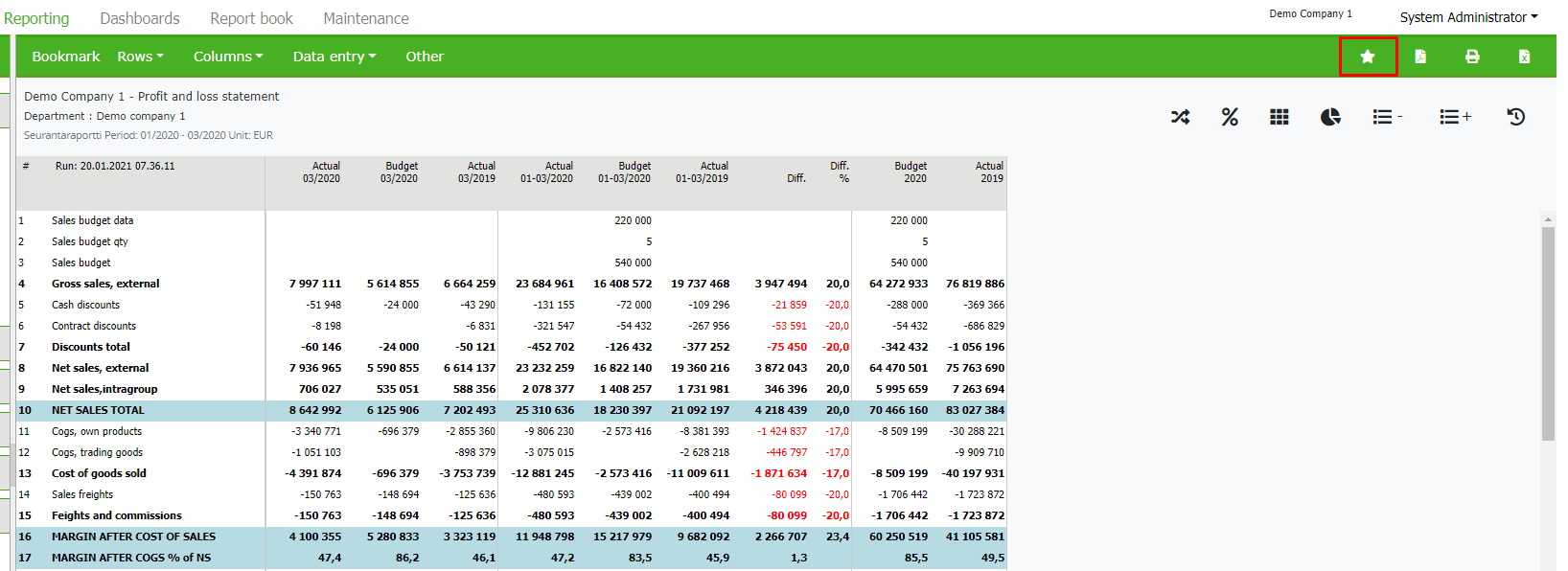Select the NET SALES TOTAL row
The height and width of the screenshot is (571, 1568).
click(x=511, y=410)
